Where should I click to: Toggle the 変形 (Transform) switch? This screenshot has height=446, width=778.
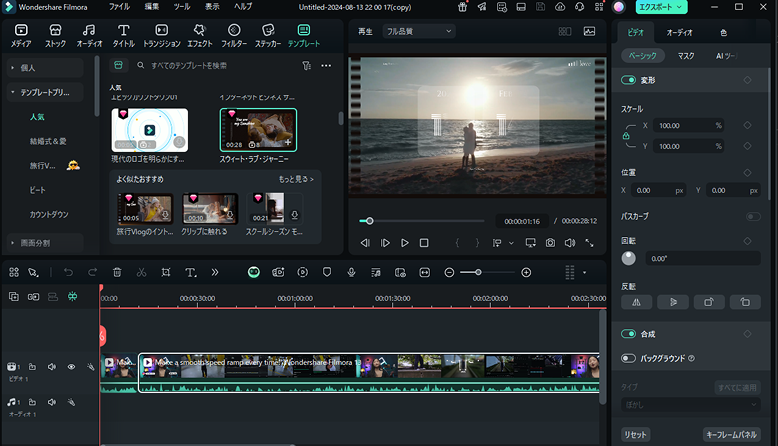[x=628, y=80]
